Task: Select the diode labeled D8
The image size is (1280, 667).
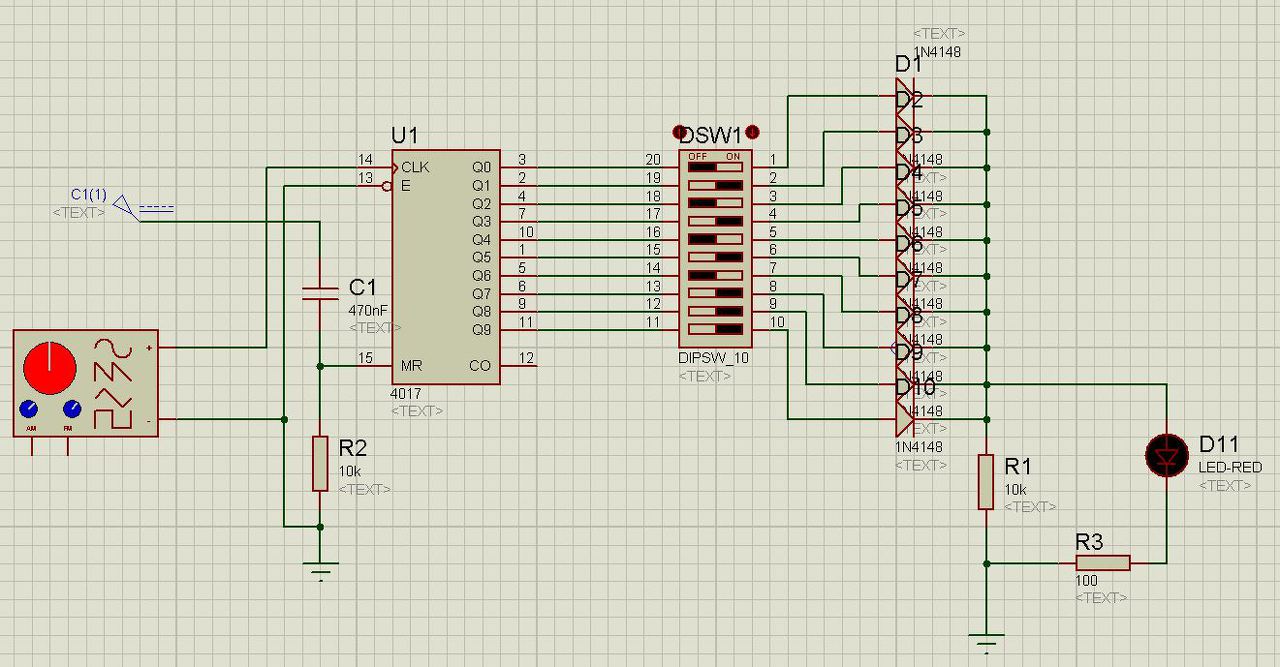Action: click(x=906, y=313)
